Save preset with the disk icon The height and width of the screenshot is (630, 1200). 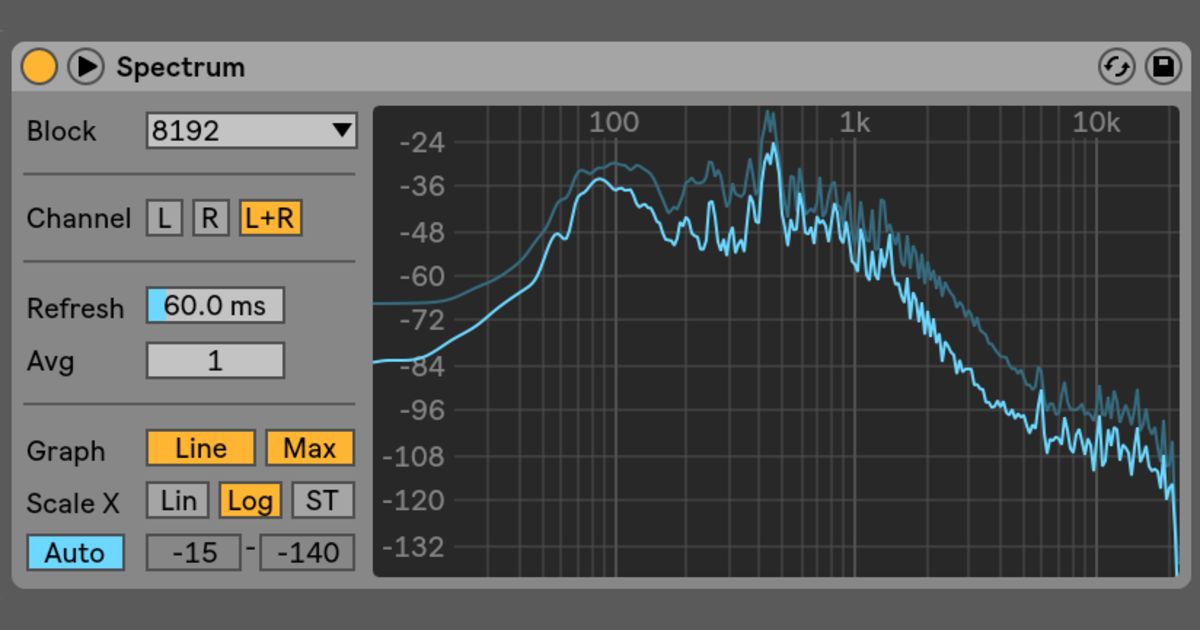tap(1162, 67)
